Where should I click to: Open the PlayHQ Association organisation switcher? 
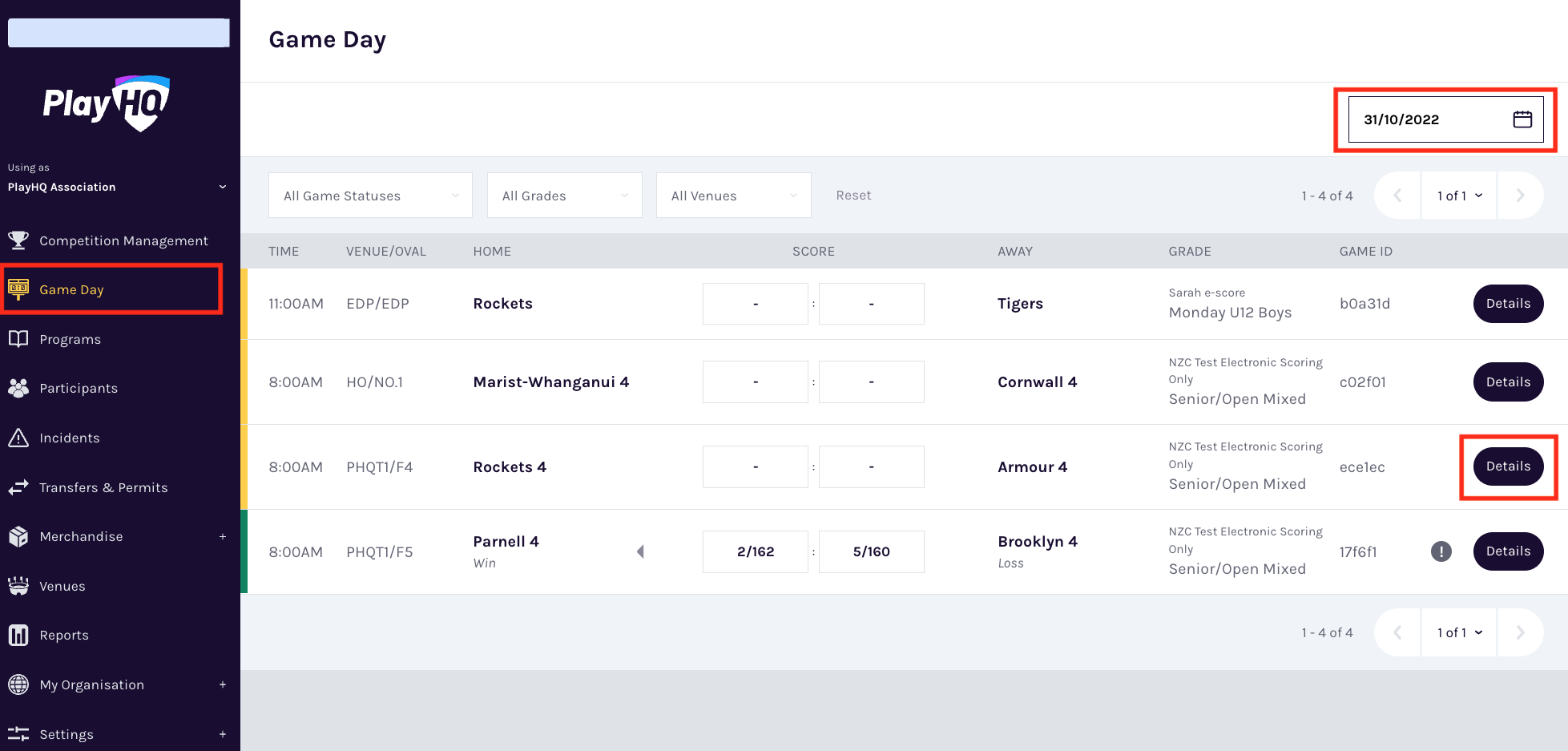[x=117, y=187]
